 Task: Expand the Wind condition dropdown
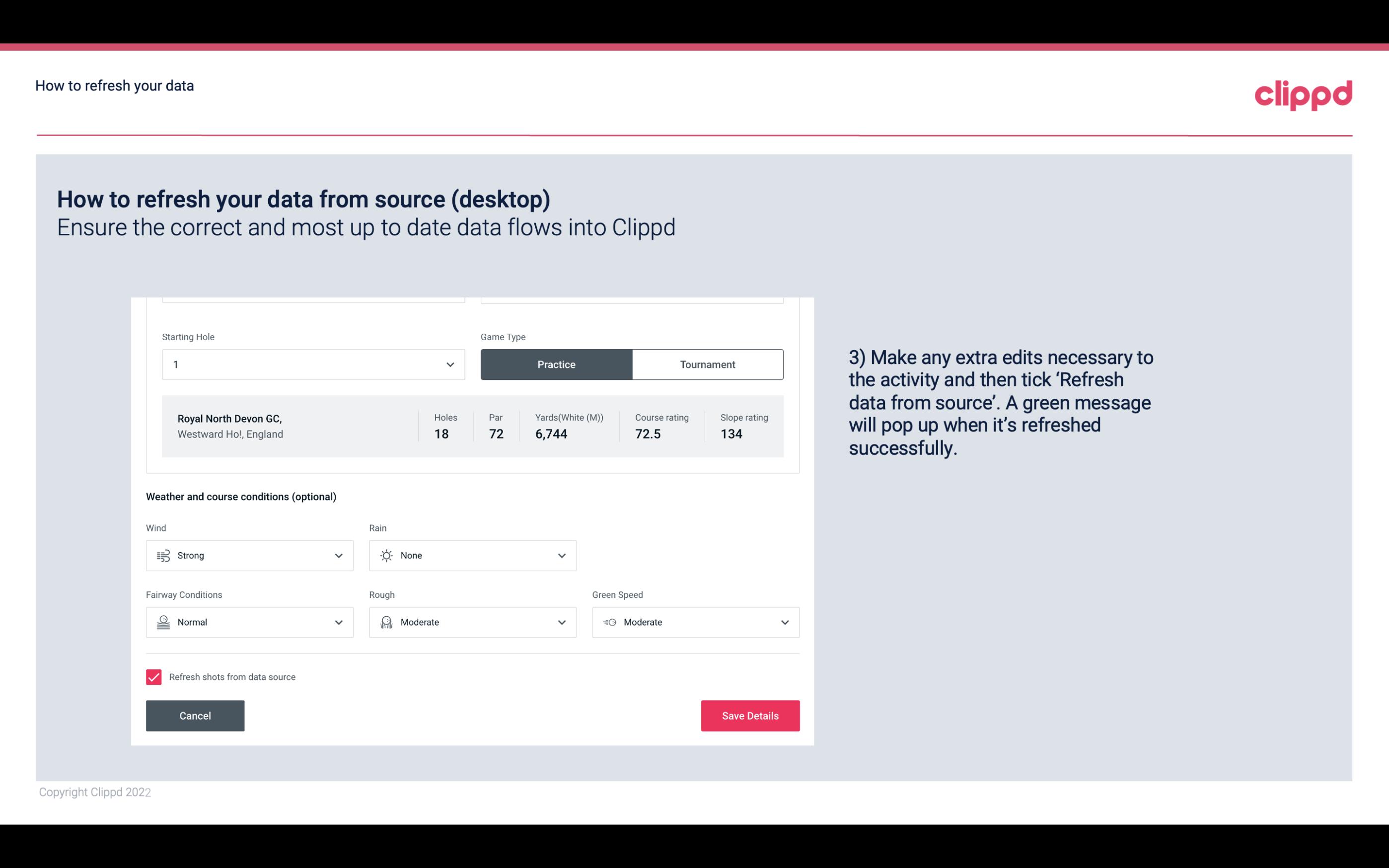pyautogui.click(x=338, y=555)
